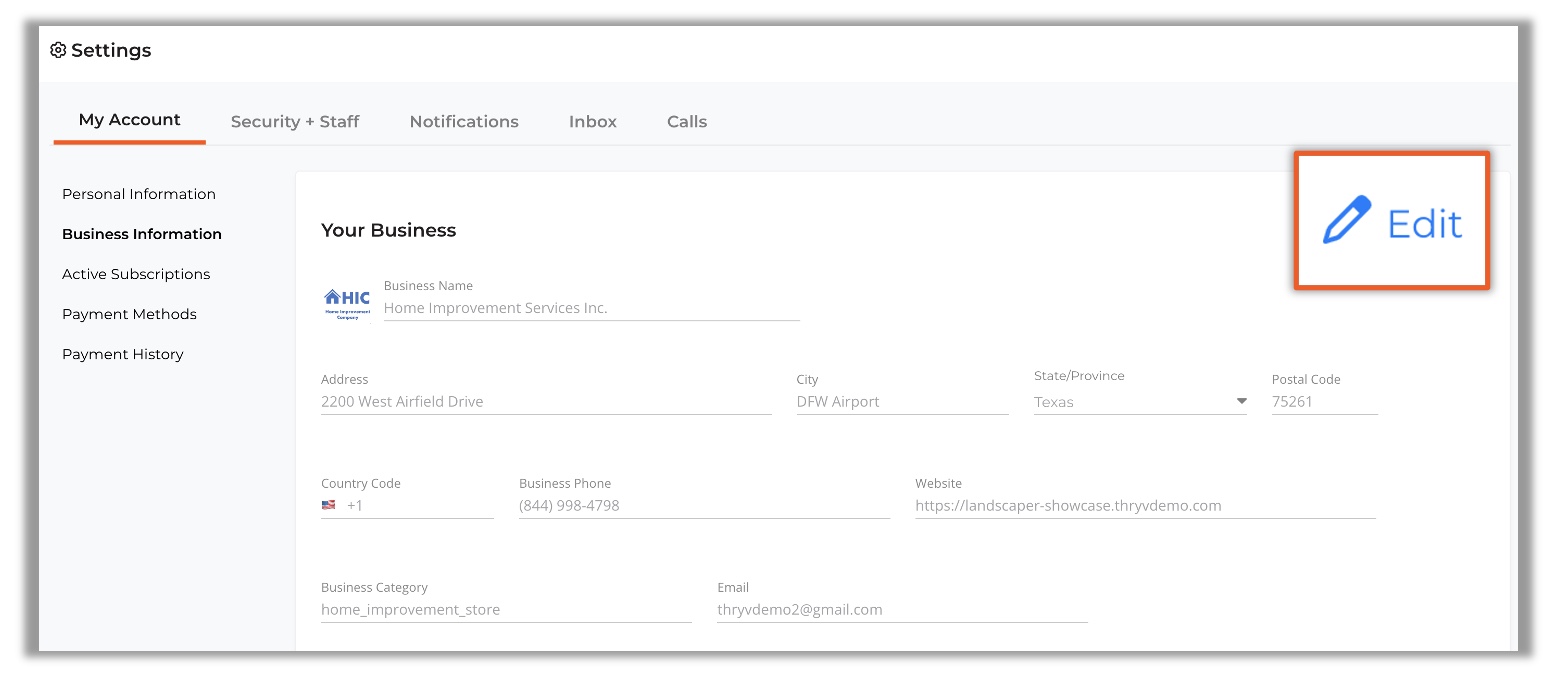Click the Your Business heading

pos(388,230)
